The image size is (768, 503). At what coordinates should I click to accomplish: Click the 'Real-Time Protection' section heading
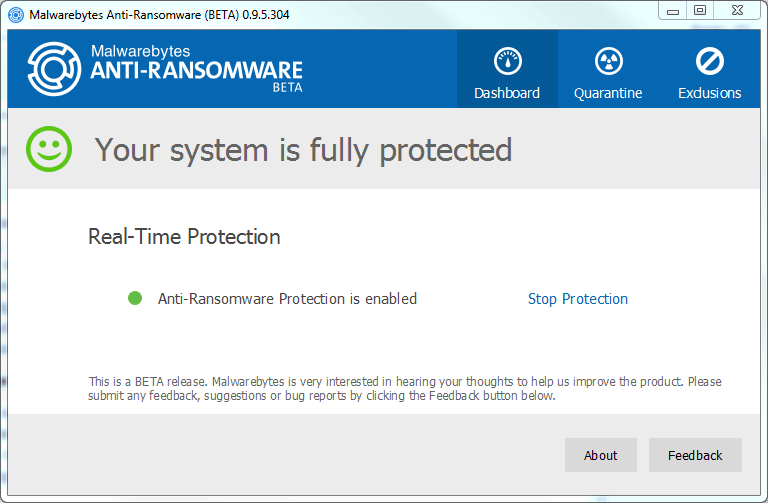click(x=184, y=237)
